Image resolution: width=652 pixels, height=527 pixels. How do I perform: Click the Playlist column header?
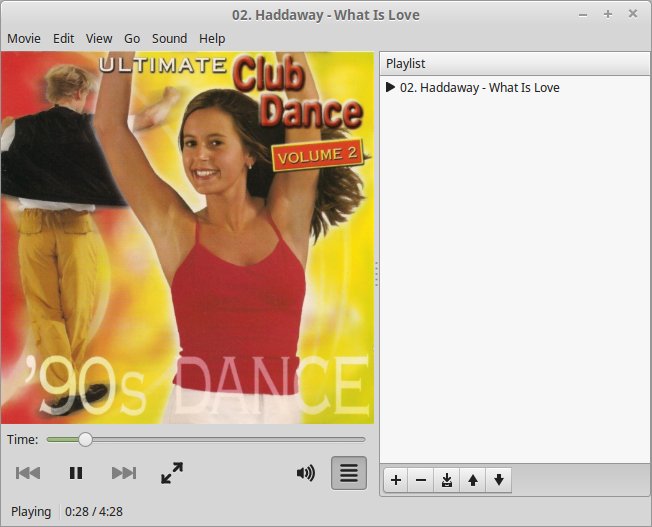pos(514,64)
